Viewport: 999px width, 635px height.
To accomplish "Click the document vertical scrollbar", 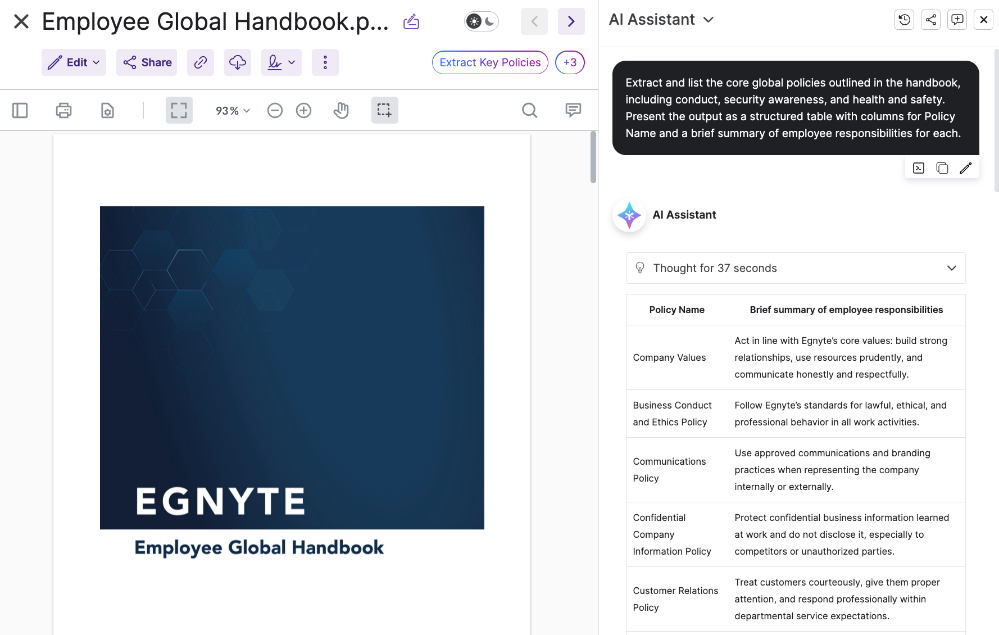I will click(x=593, y=157).
